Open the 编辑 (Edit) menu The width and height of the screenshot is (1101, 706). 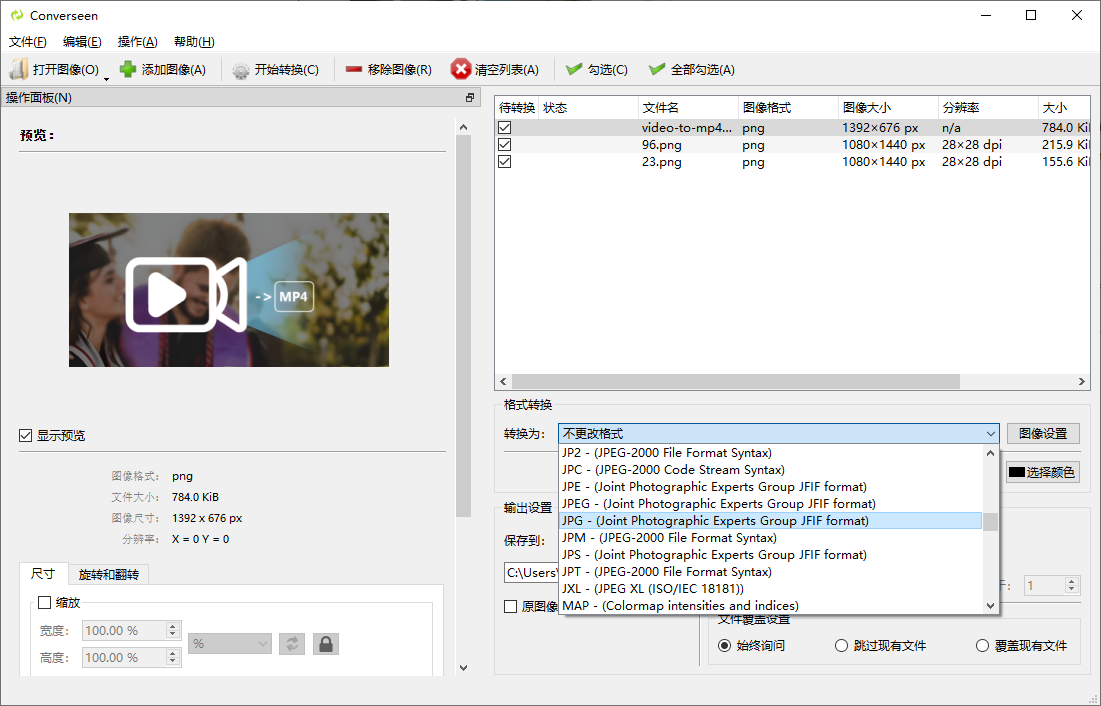[x=82, y=42]
